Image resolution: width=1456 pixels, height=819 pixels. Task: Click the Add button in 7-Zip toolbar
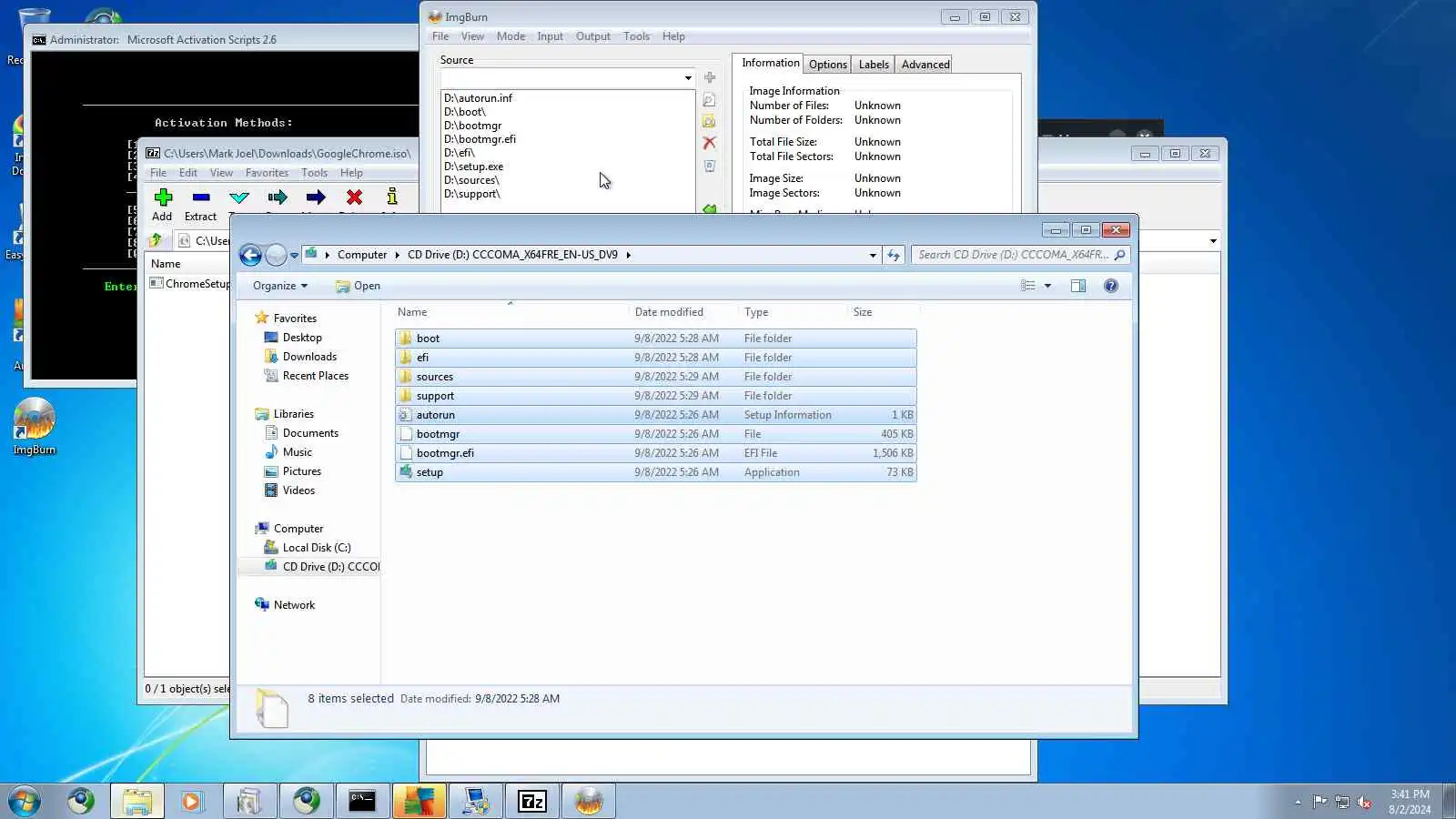tap(163, 205)
